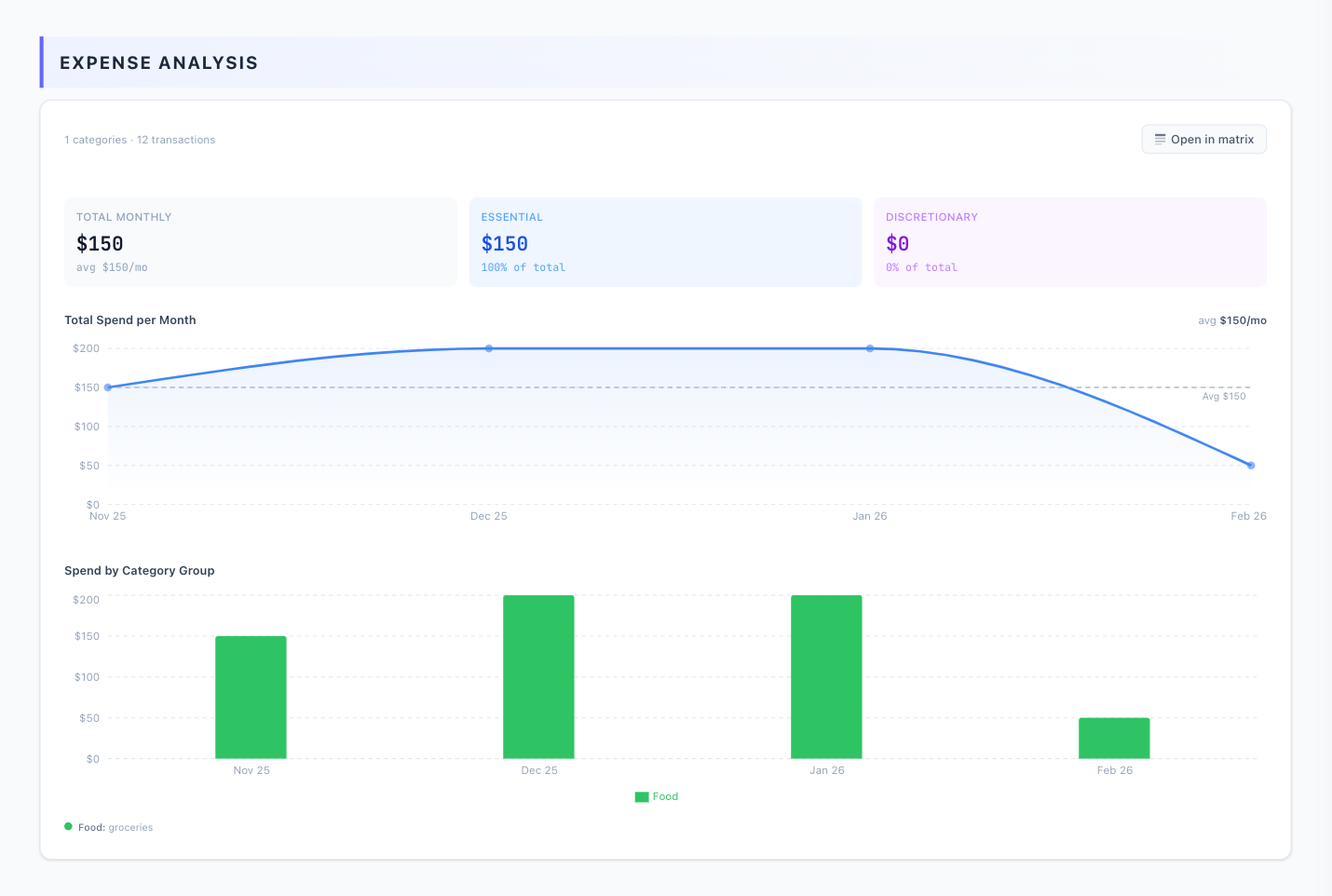Open the Total Monthly summary card
The width and height of the screenshot is (1332, 896).
point(260,241)
